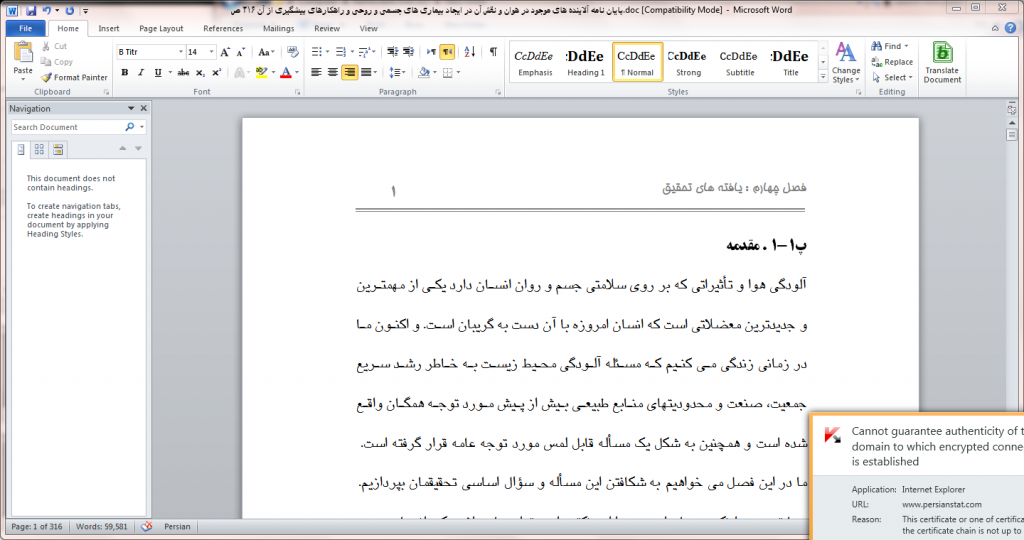Click the Save icon in Quick Access Toolbar
The width and height of the screenshot is (1024, 540).
point(31,9)
